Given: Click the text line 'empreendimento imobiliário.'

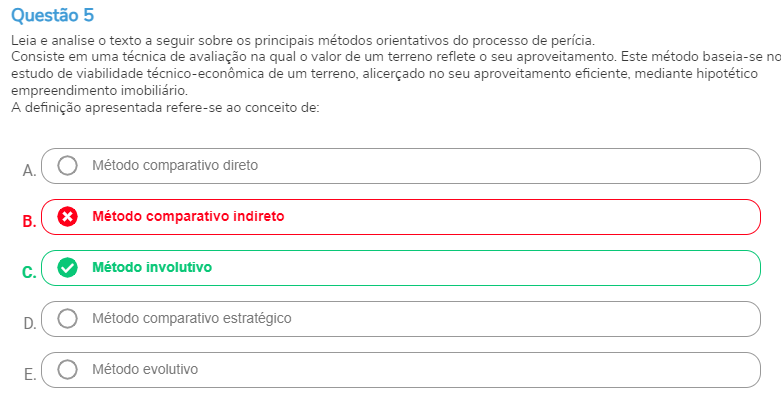Looking at the screenshot, I should [x=100, y=91].
